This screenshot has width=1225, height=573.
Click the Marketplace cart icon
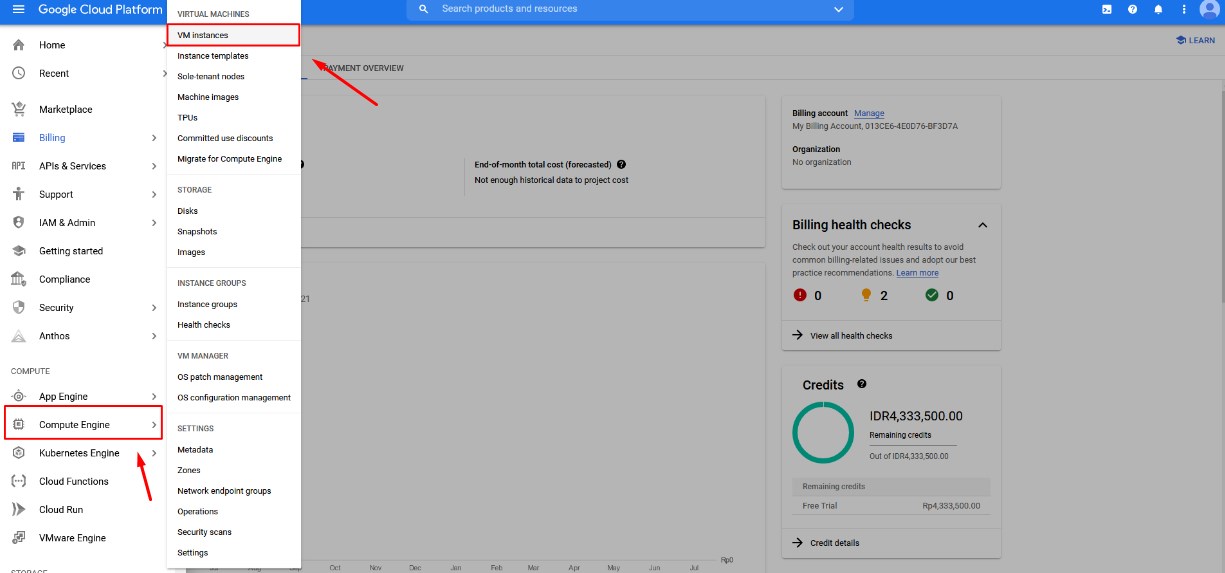point(18,109)
